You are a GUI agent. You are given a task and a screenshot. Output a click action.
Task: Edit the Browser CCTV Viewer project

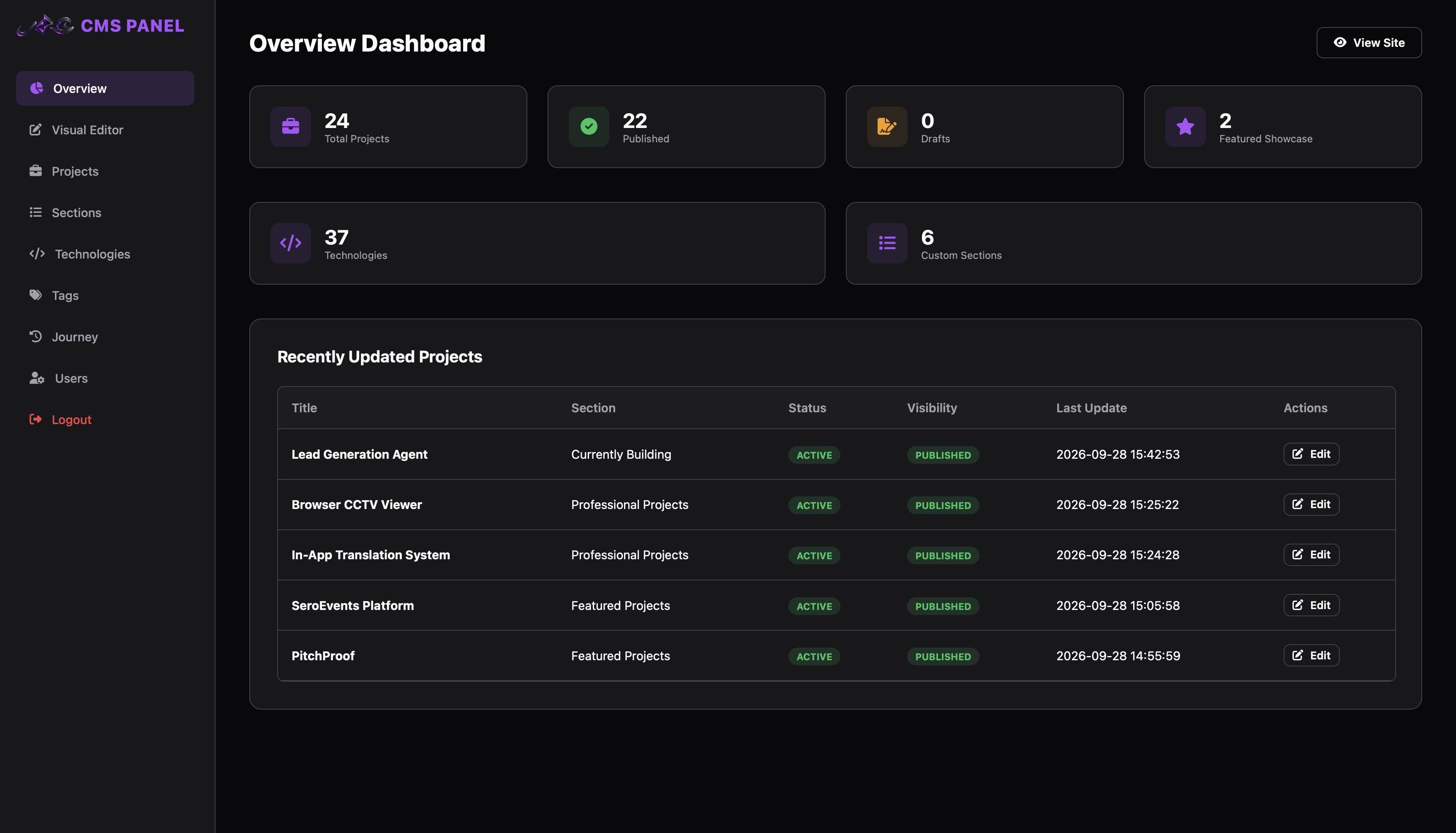1311,505
